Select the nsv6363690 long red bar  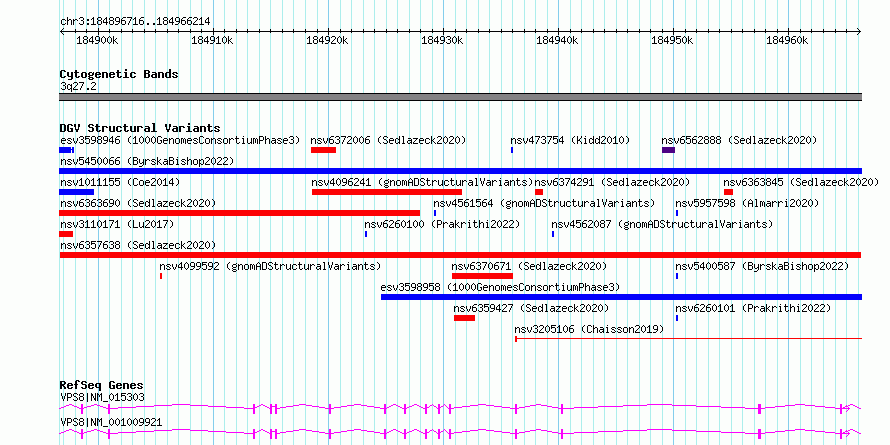click(240, 213)
